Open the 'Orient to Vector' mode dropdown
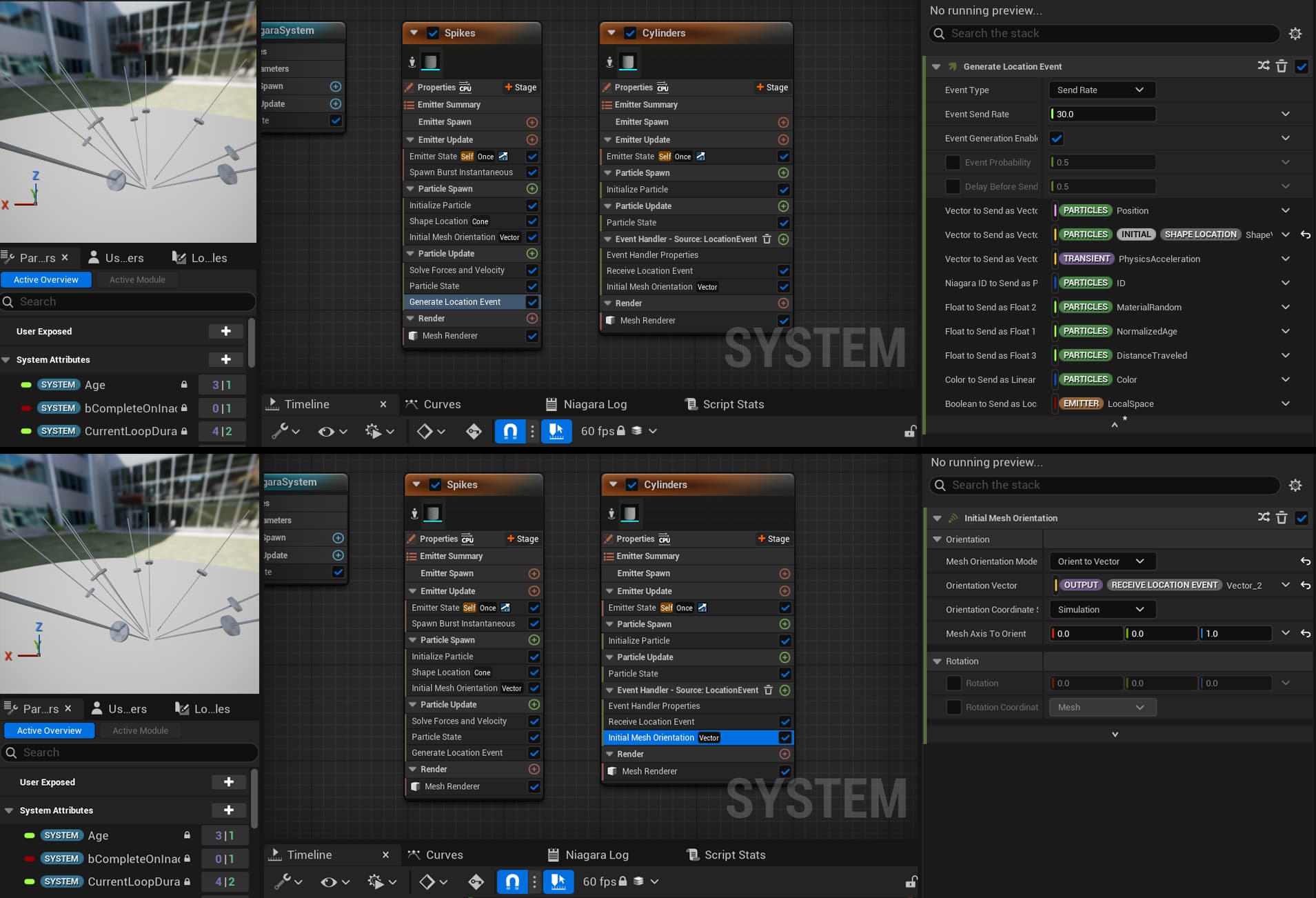 coord(1101,561)
